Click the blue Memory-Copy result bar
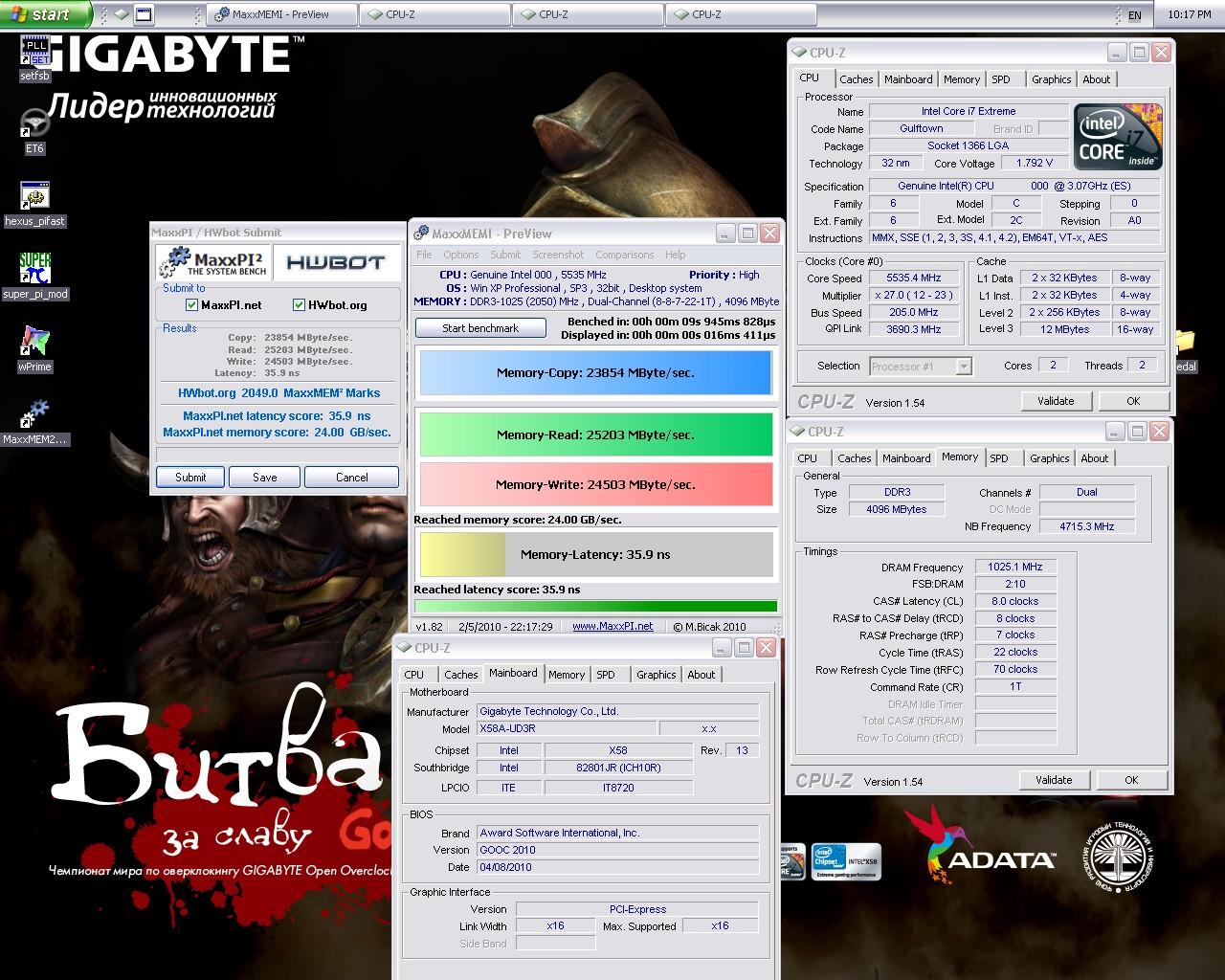 [595, 373]
